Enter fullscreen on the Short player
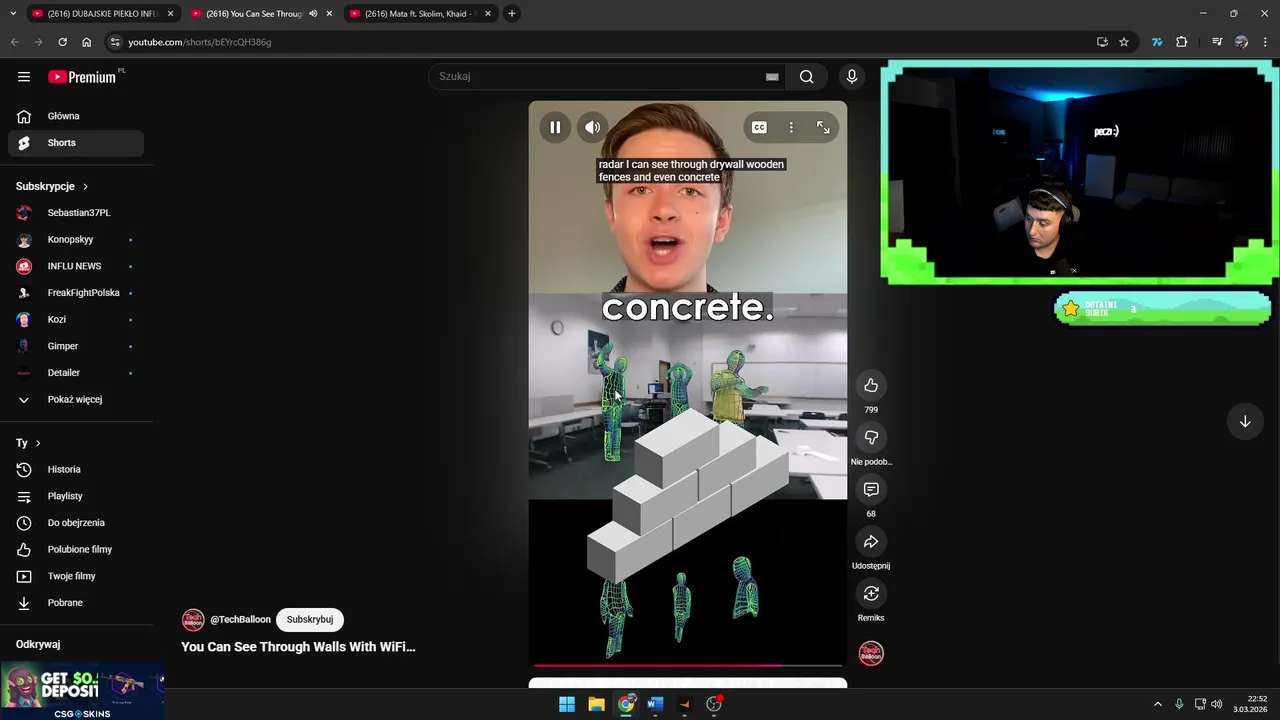Viewport: 1280px width, 720px height. (823, 127)
